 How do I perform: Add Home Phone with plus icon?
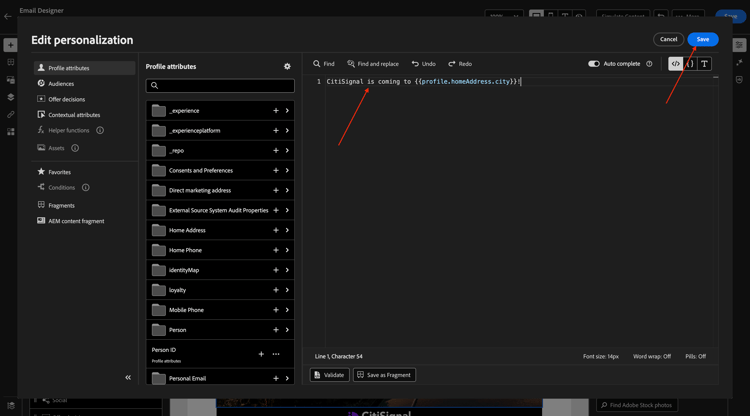276,250
